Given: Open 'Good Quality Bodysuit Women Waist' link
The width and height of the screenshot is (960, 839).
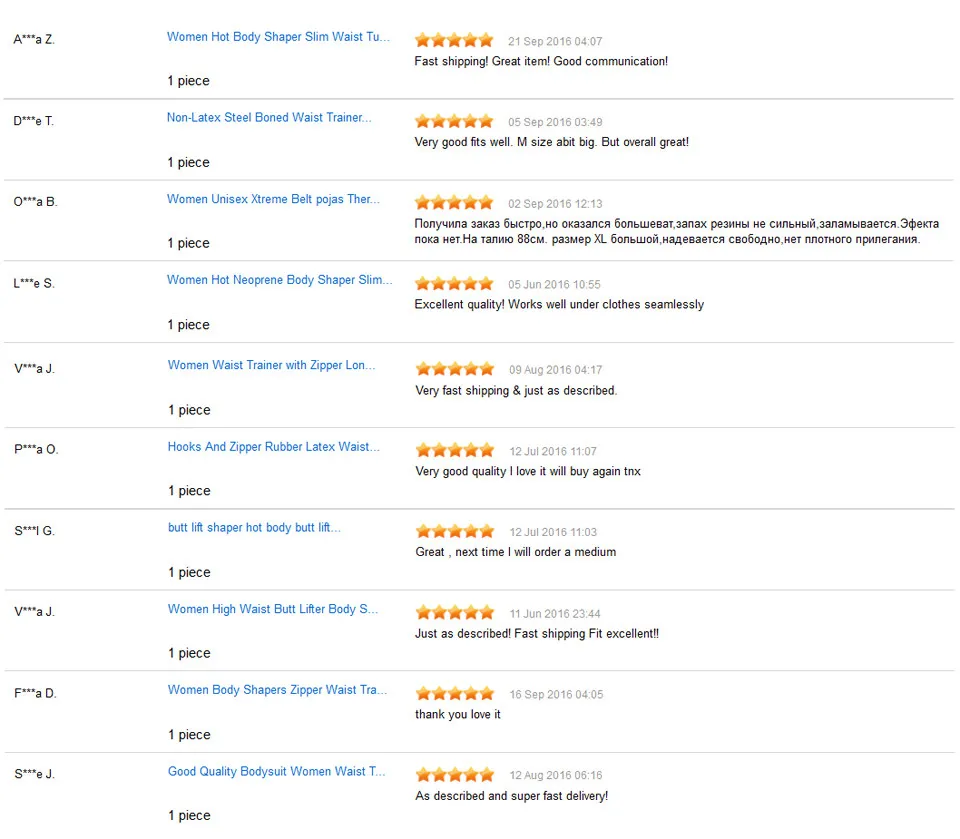Looking at the screenshot, I should click(277, 772).
